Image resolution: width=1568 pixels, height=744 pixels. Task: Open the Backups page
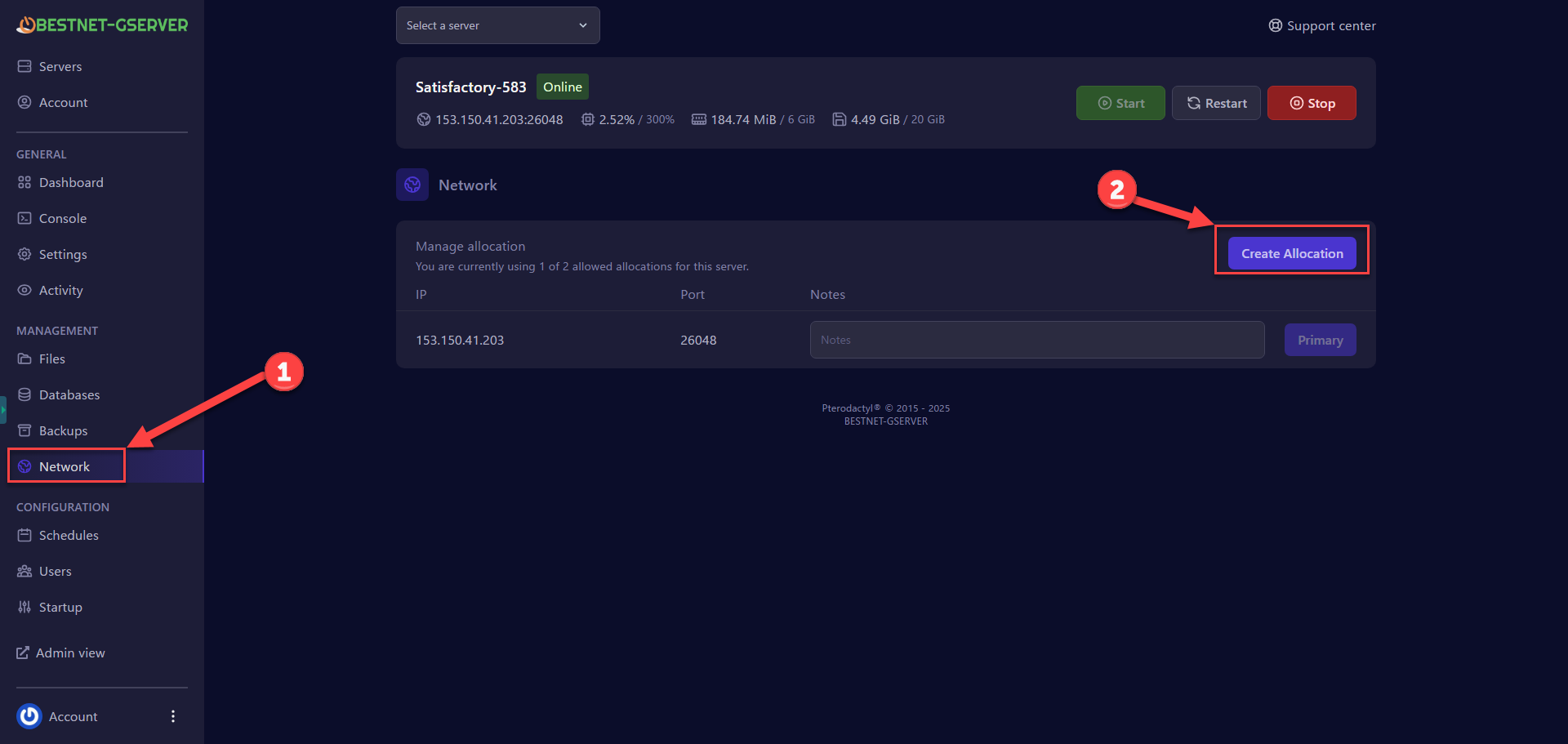click(x=63, y=430)
